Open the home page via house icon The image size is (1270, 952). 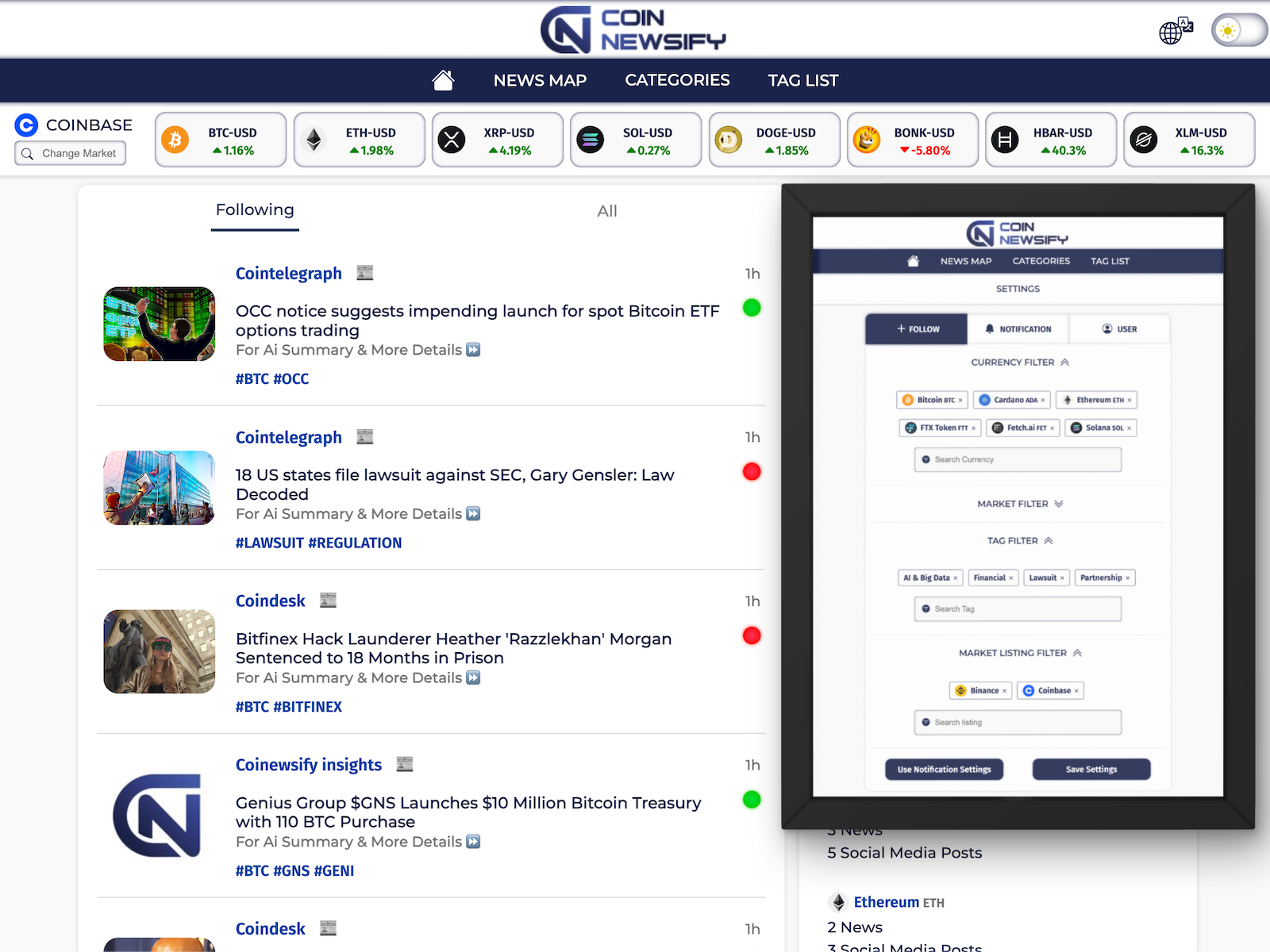pos(443,80)
